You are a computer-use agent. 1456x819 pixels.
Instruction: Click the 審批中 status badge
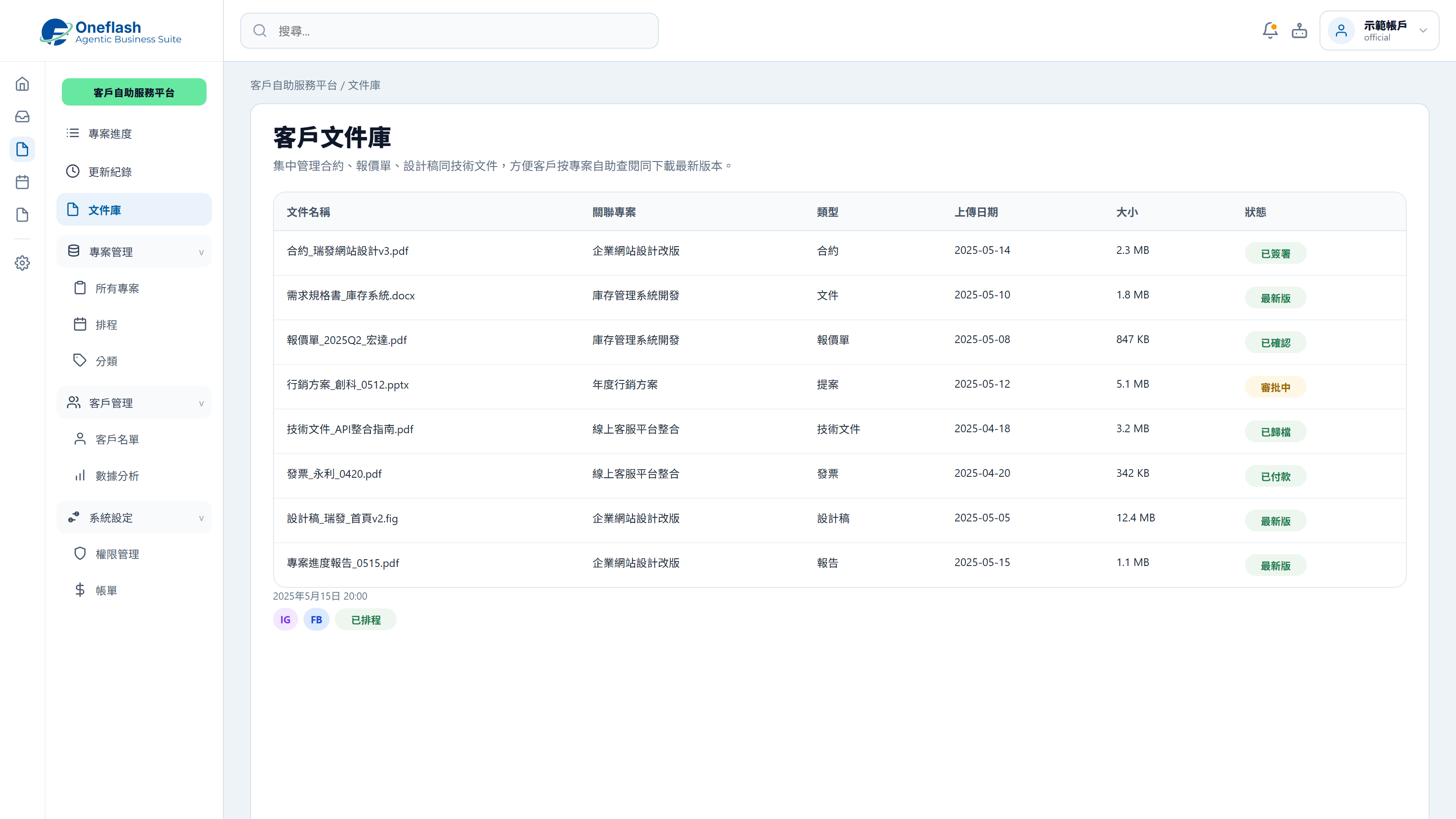tap(1275, 387)
